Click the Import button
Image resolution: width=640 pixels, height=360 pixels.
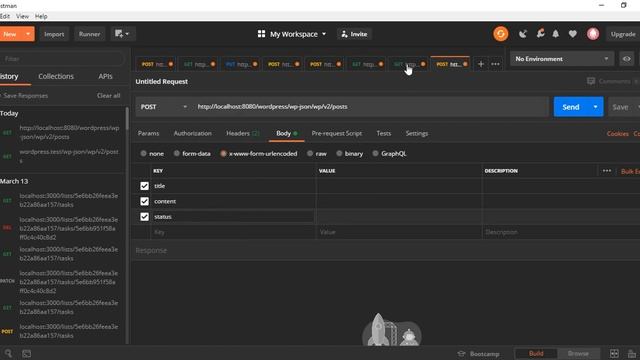click(54, 34)
